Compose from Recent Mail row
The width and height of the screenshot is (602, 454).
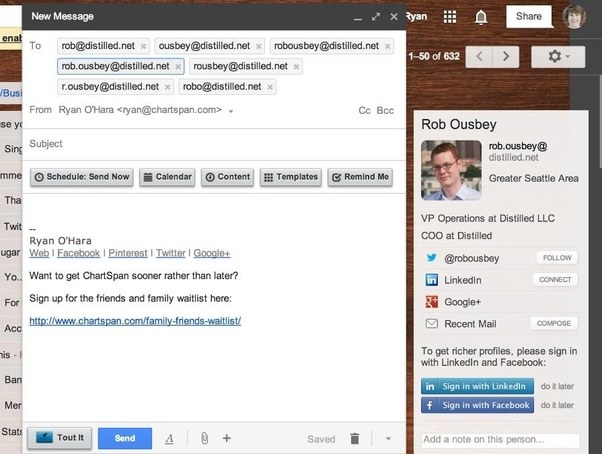coord(554,324)
